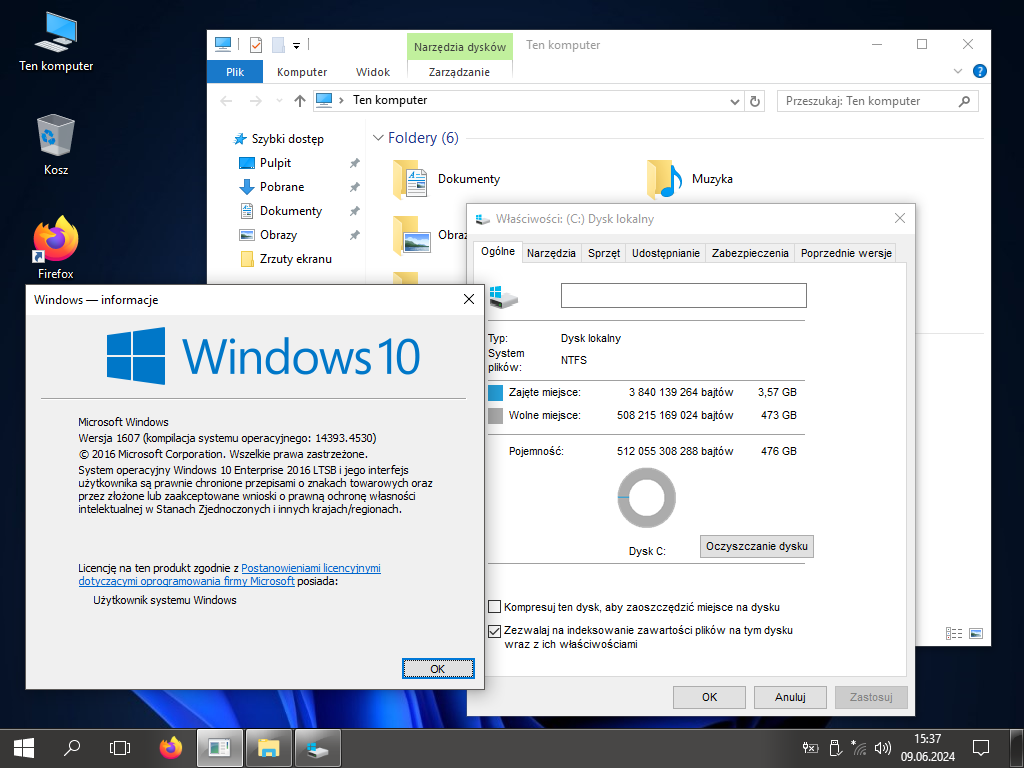1024x768 pixels.
Task: Open the Kosz recycle bin icon
Action: (x=56, y=137)
